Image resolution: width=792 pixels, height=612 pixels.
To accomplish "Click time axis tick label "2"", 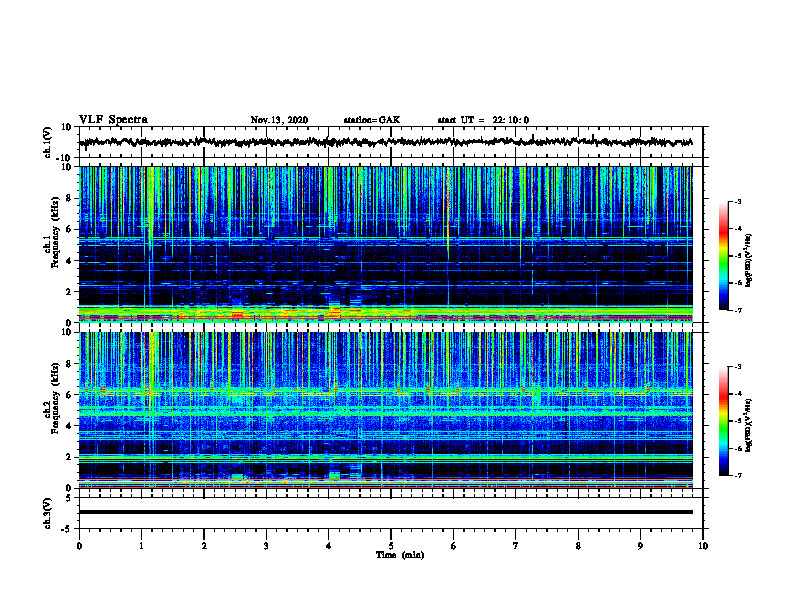I will (x=204, y=546).
